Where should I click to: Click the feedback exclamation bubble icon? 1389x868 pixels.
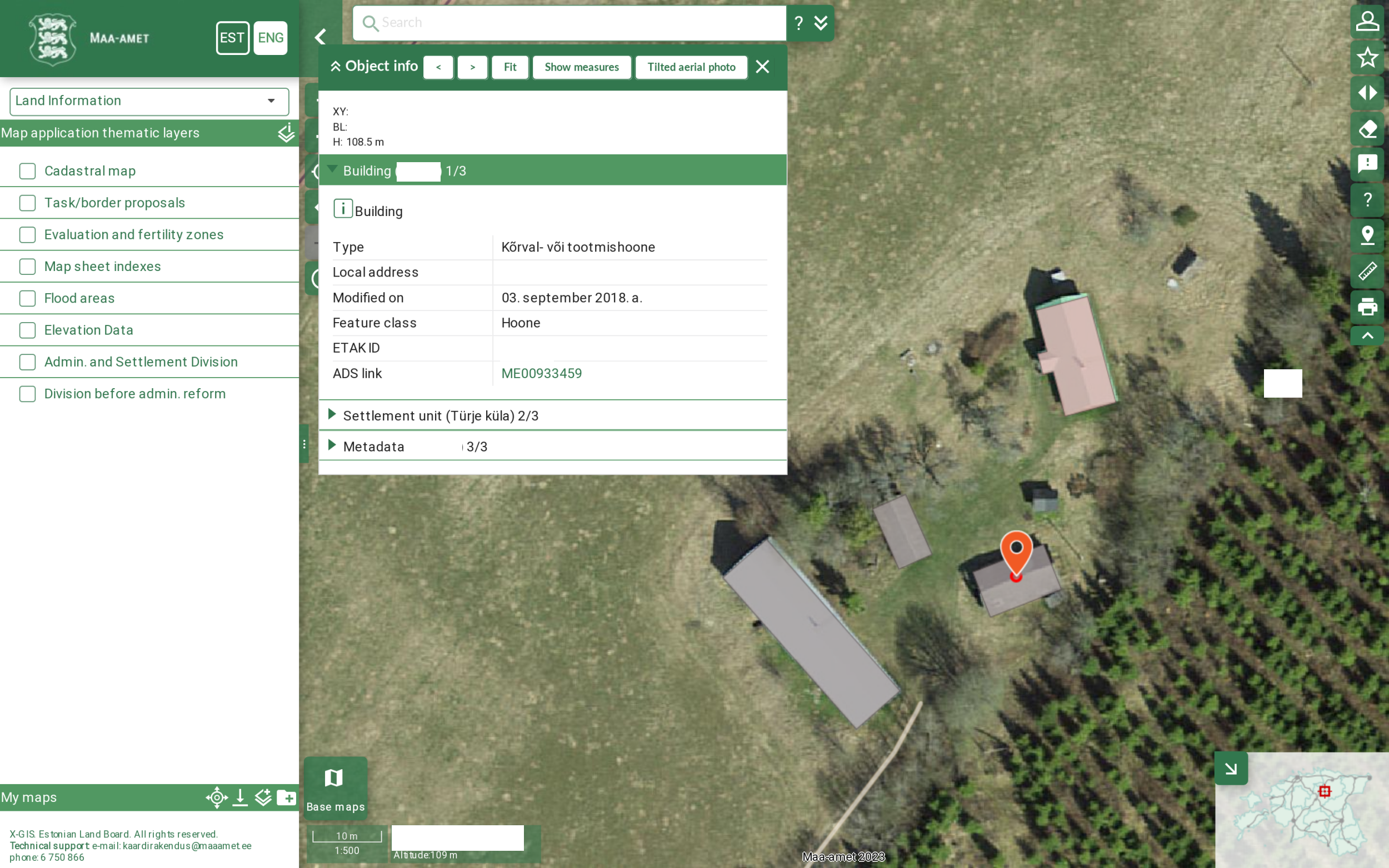[1367, 164]
